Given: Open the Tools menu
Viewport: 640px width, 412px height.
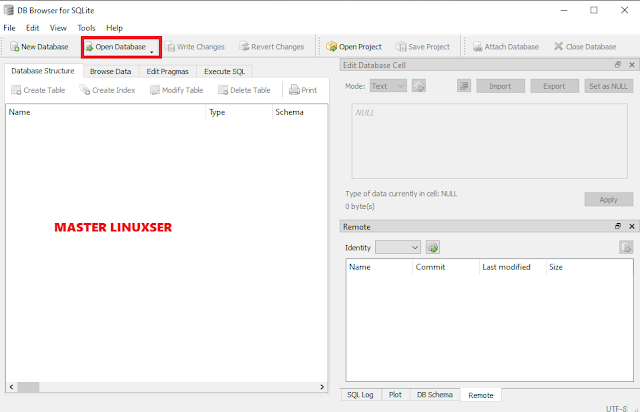Looking at the screenshot, I should [87, 28].
